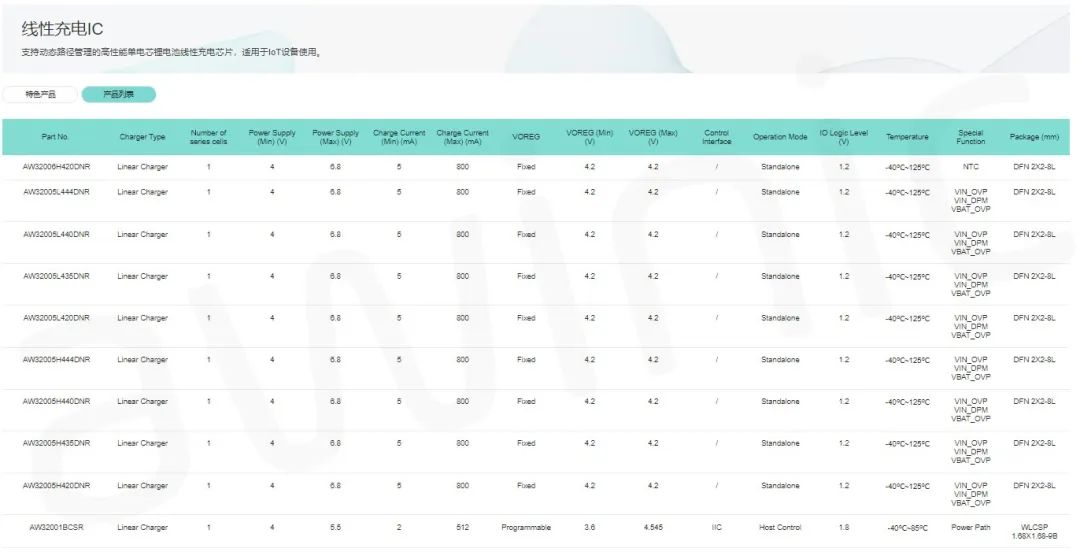This screenshot has height=552, width=1080.
Task: Open part AW32005H444DNR
Action: point(56,360)
